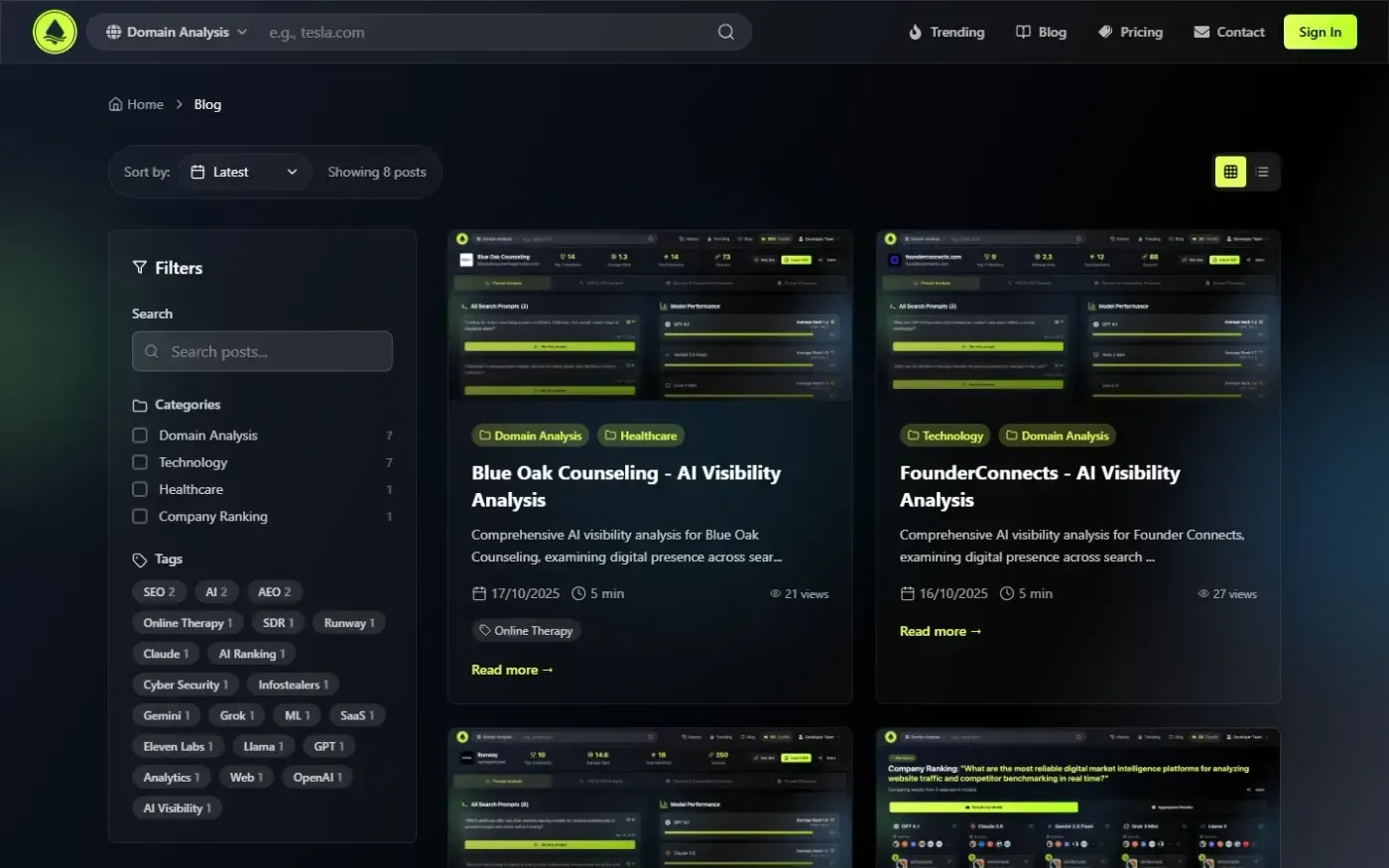Image resolution: width=1389 pixels, height=868 pixels.
Task: Check the Healthcare category checkbox
Action: (140, 489)
